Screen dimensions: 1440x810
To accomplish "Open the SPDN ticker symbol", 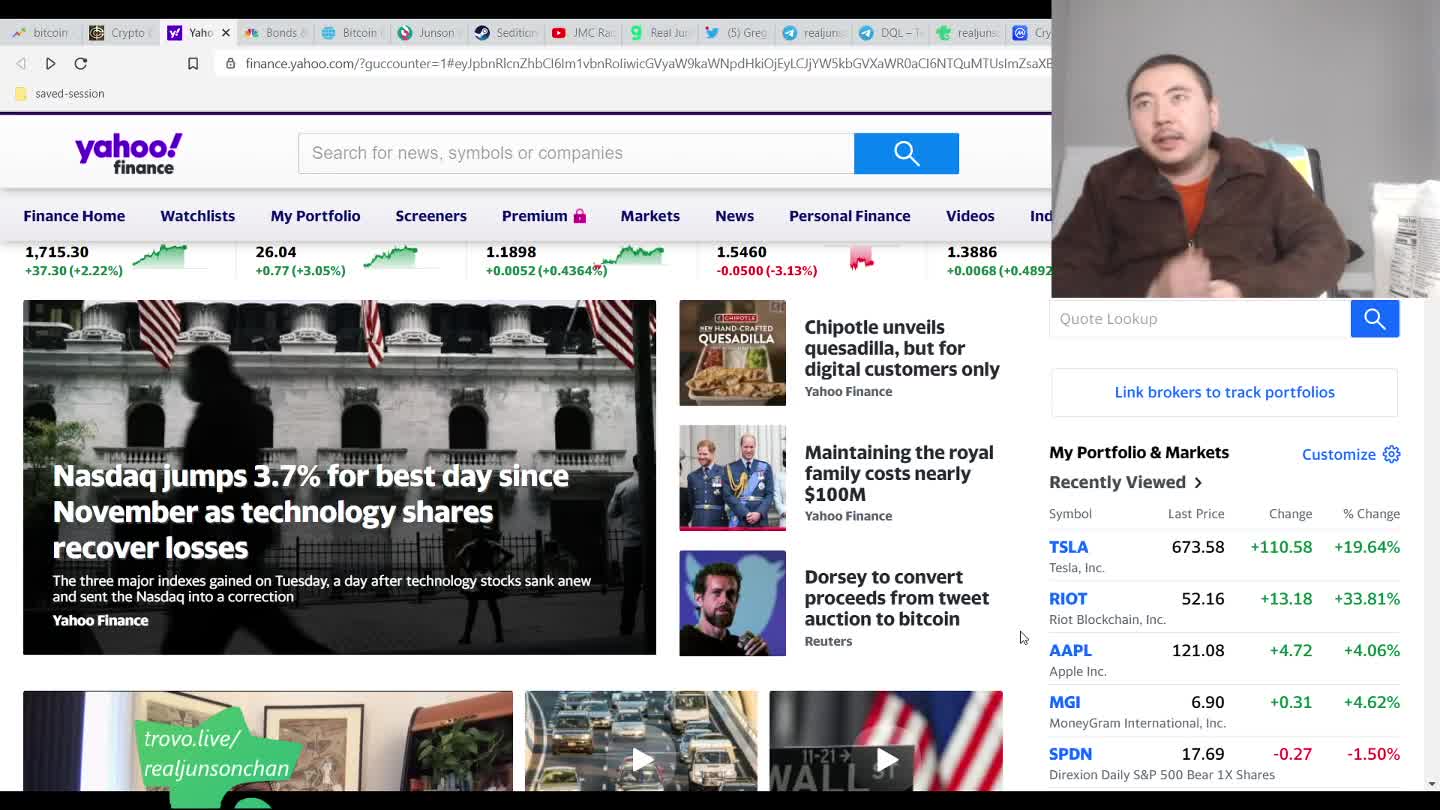I will click(1070, 754).
